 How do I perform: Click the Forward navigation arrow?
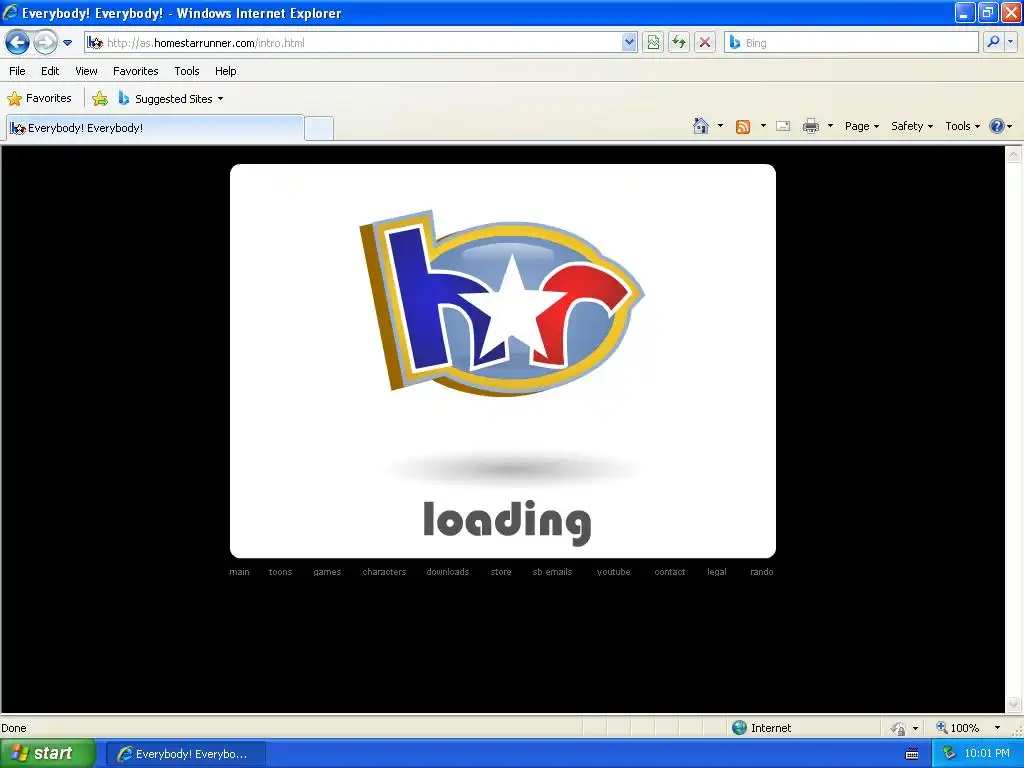pyautogui.click(x=44, y=42)
